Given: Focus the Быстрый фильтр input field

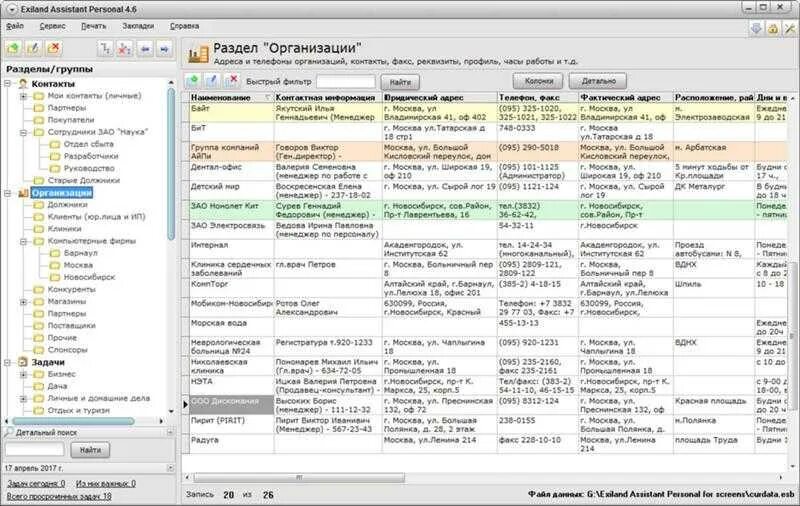Looking at the screenshot, I should click(345, 82).
